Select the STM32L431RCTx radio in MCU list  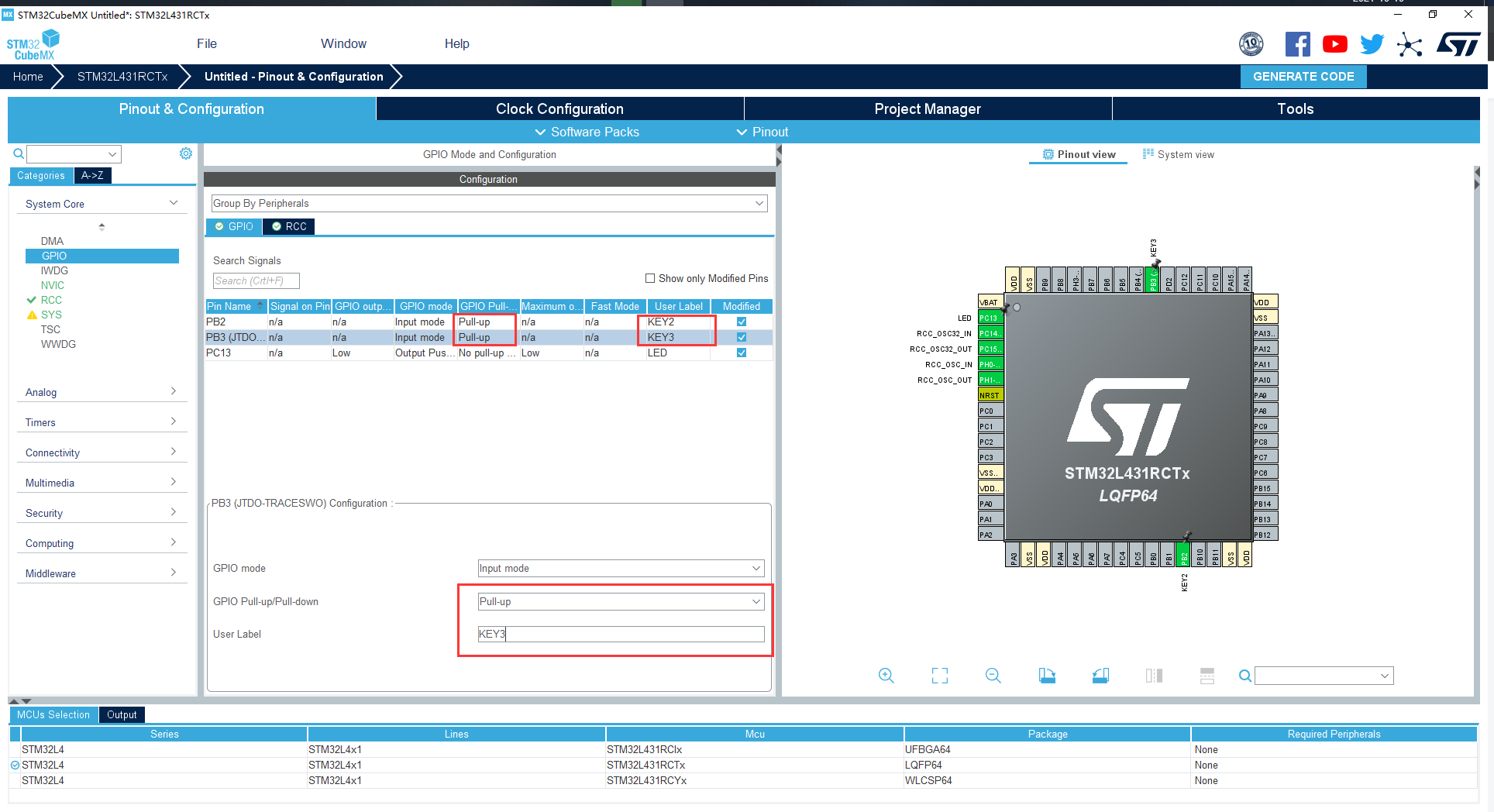15,765
